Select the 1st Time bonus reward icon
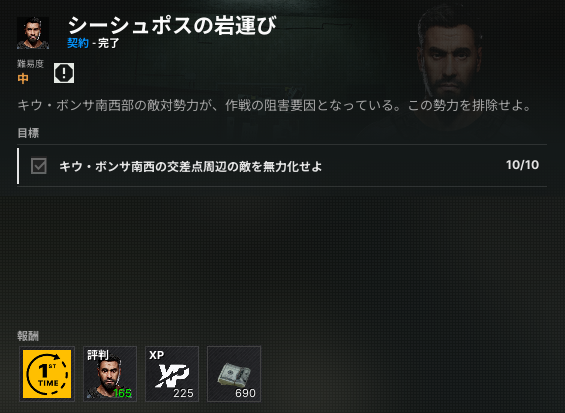 pos(47,374)
